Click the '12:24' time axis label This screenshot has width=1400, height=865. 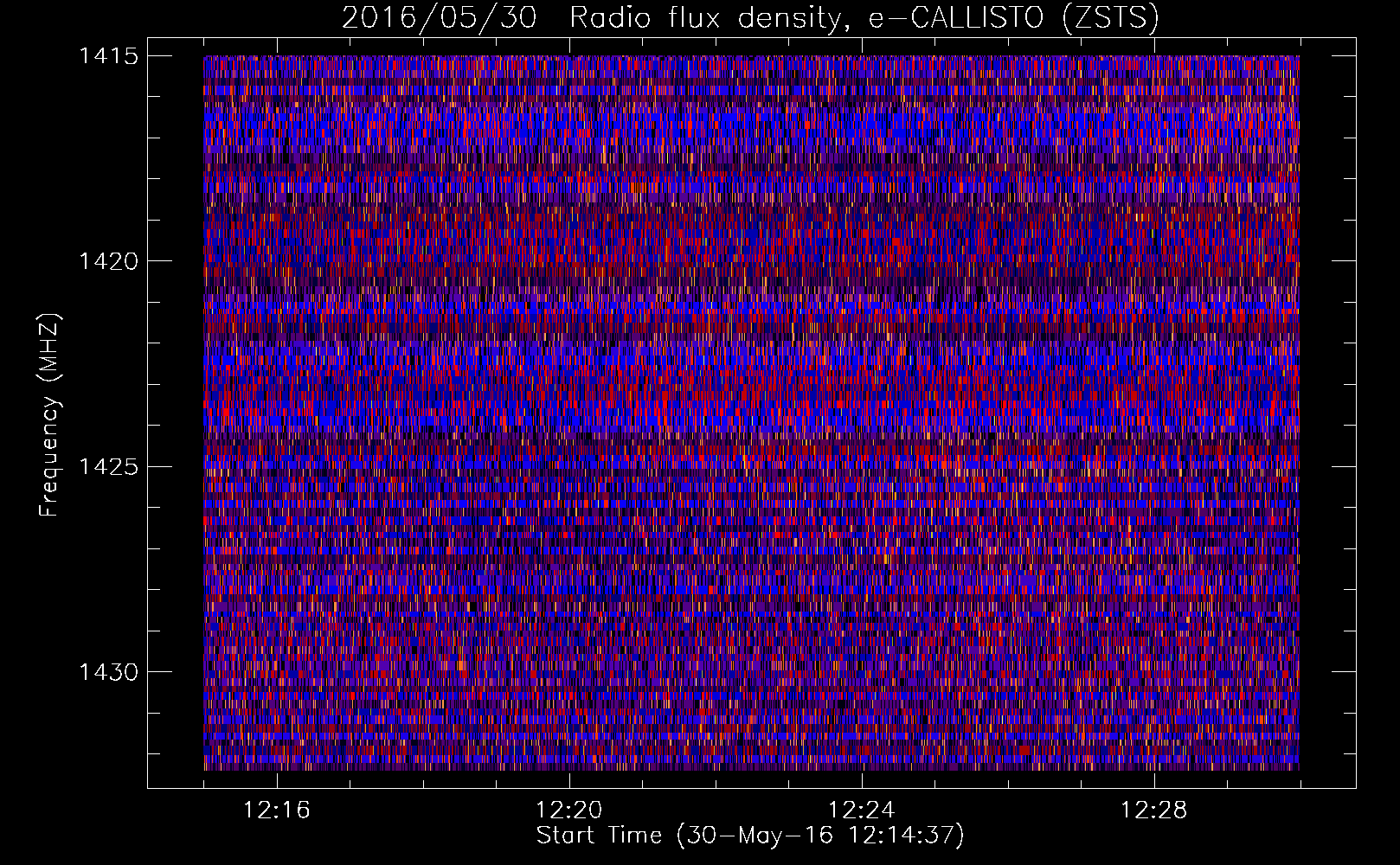coord(862,811)
